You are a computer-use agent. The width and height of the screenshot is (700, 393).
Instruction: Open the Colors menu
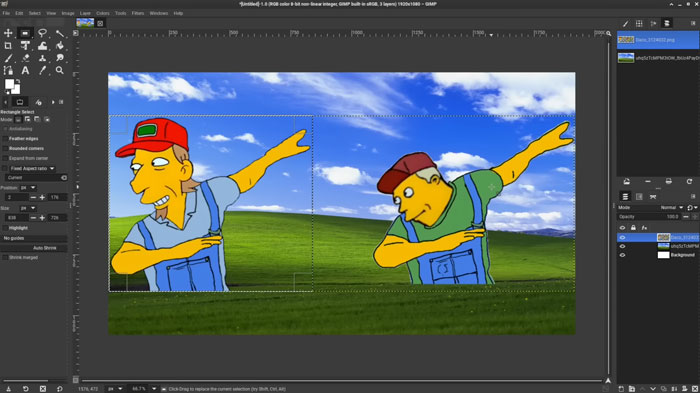click(x=103, y=13)
